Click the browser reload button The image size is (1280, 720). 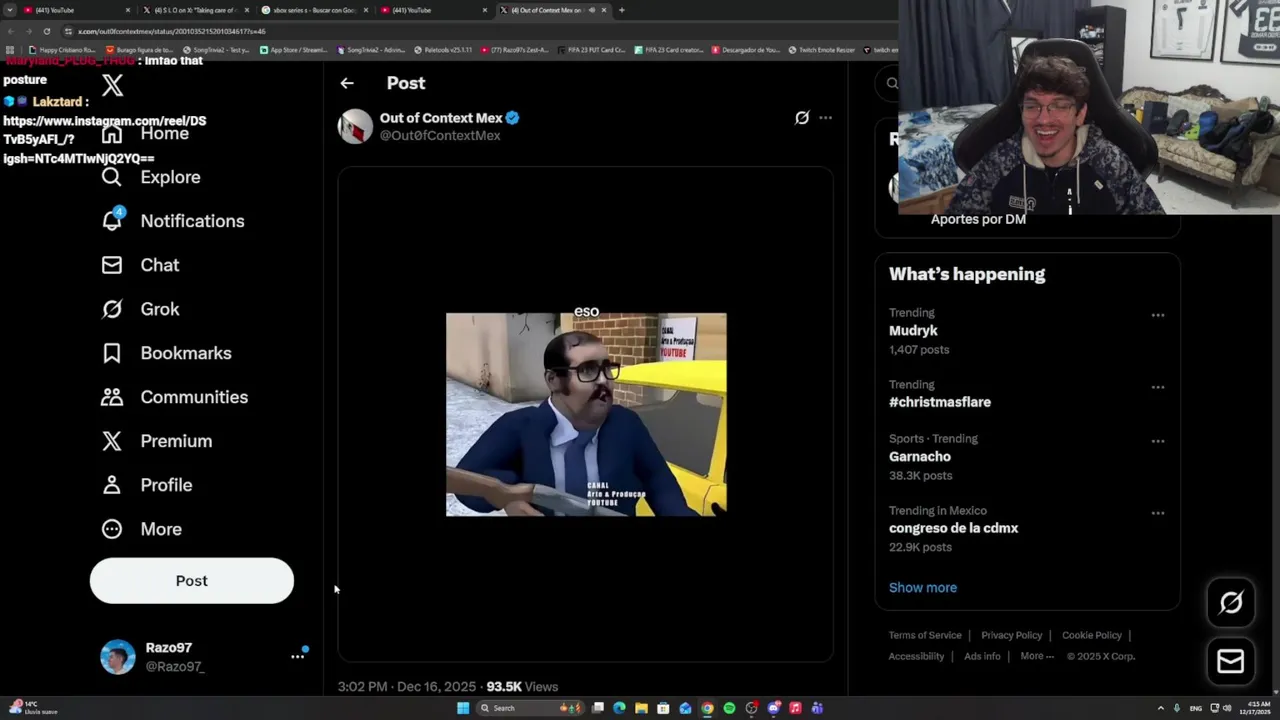click(x=46, y=31)
